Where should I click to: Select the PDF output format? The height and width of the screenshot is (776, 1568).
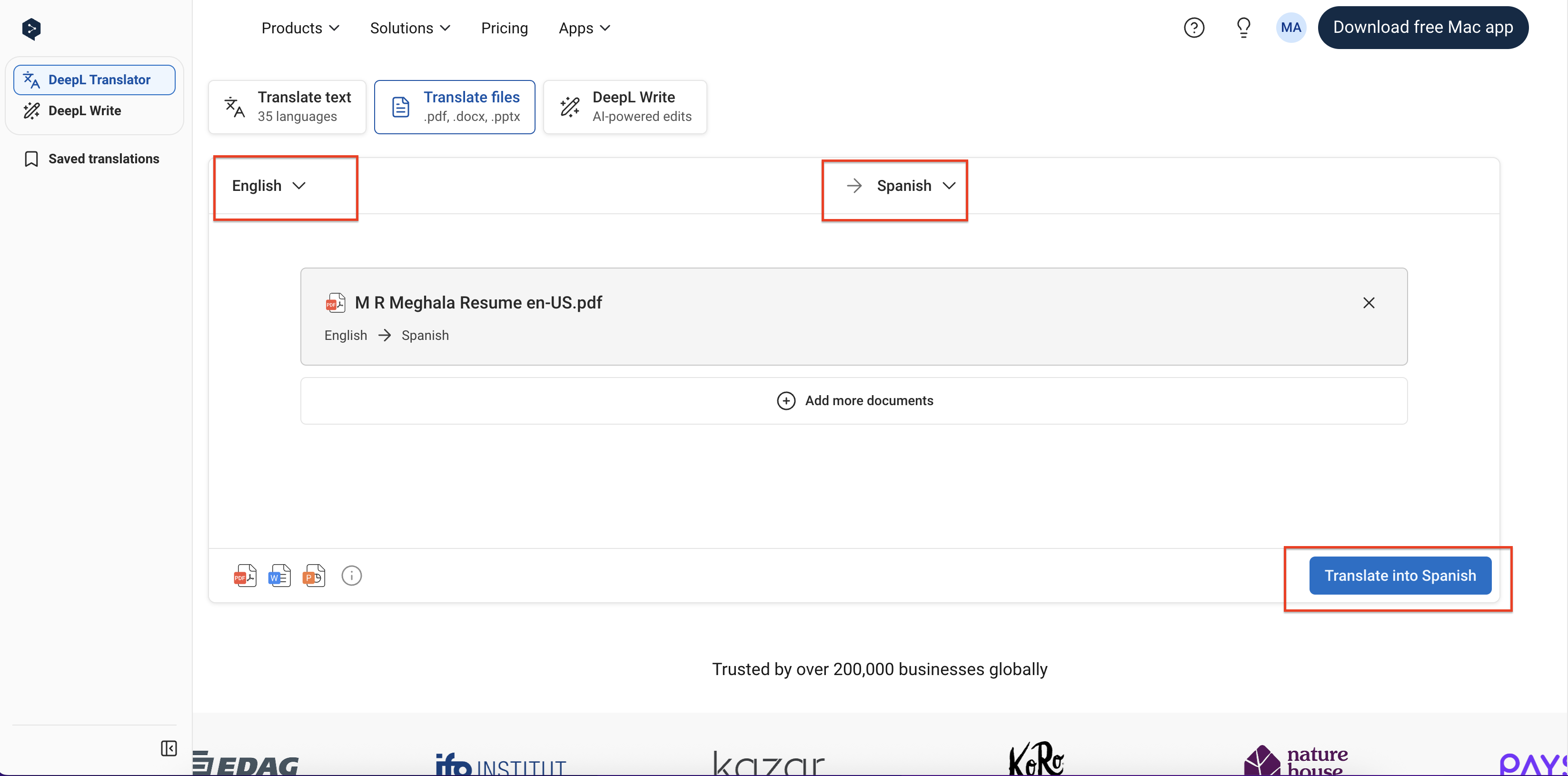(245, 575)
